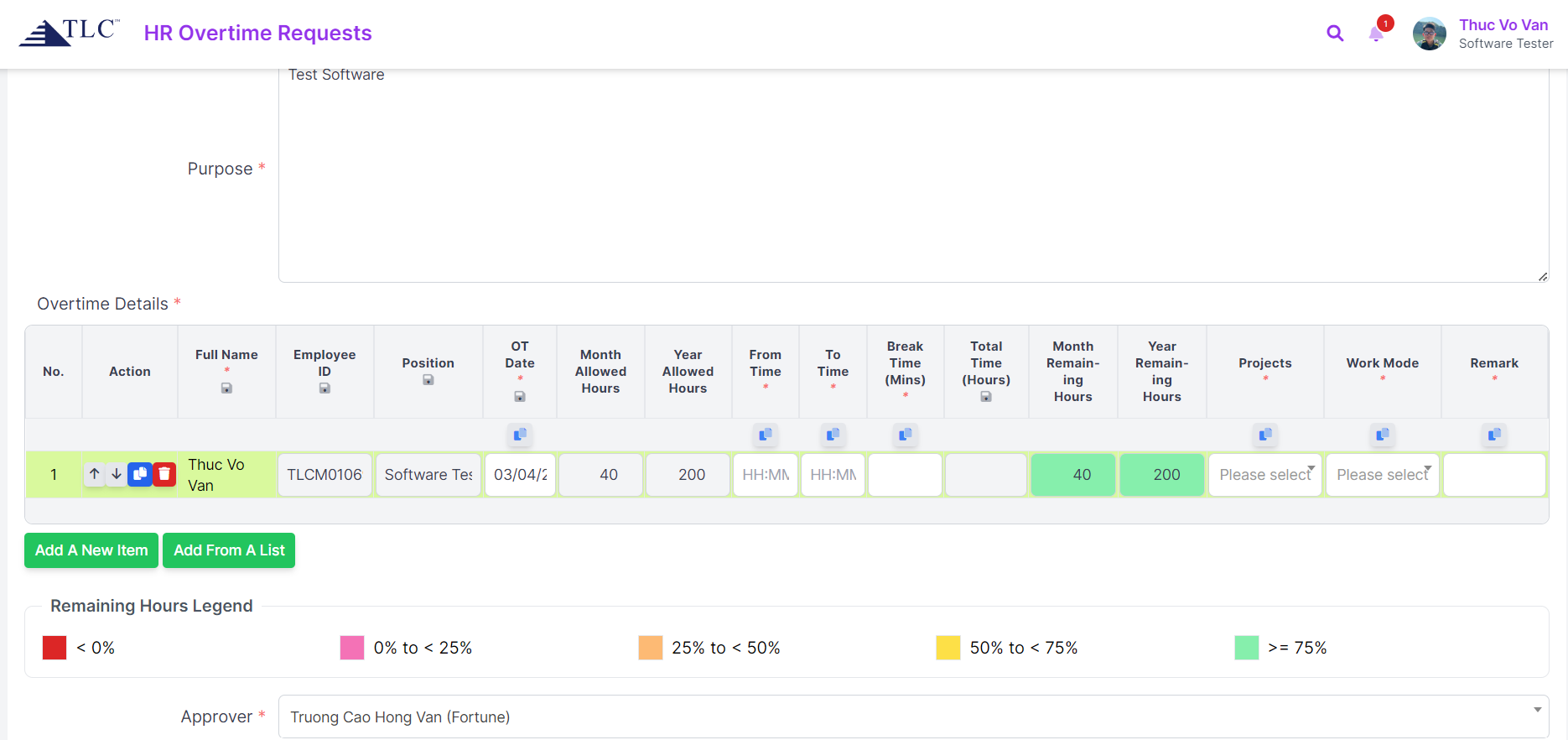Click the green >= 75% legend swatch
This screenshot has width=1568, height=740.
[1247, 648]
